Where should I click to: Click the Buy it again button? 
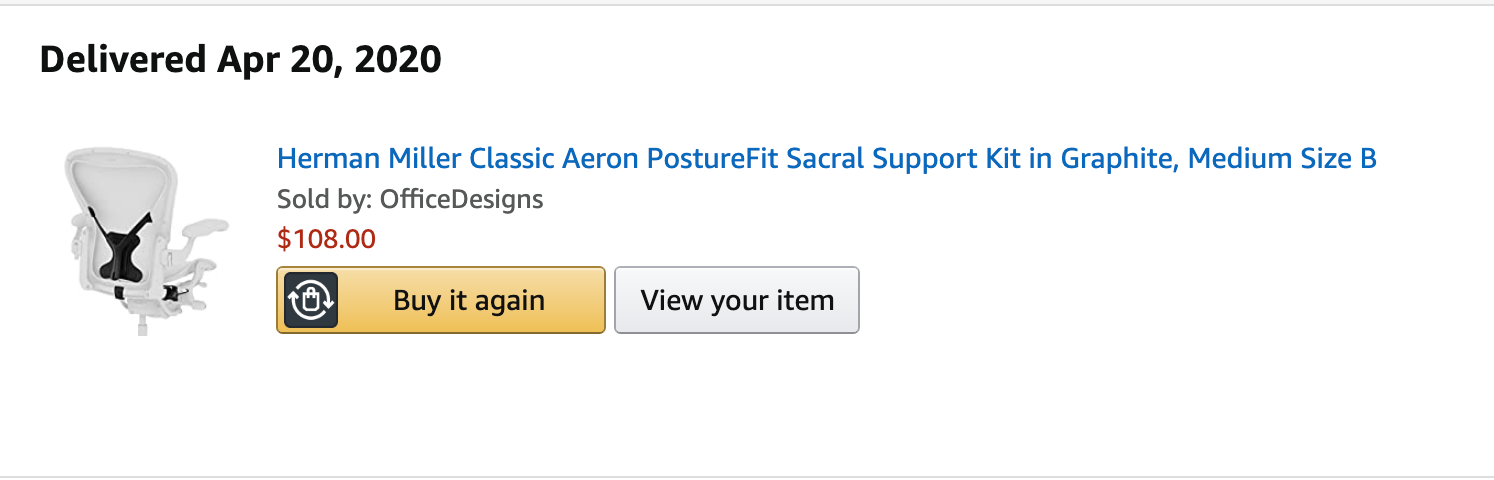point(441,300)
